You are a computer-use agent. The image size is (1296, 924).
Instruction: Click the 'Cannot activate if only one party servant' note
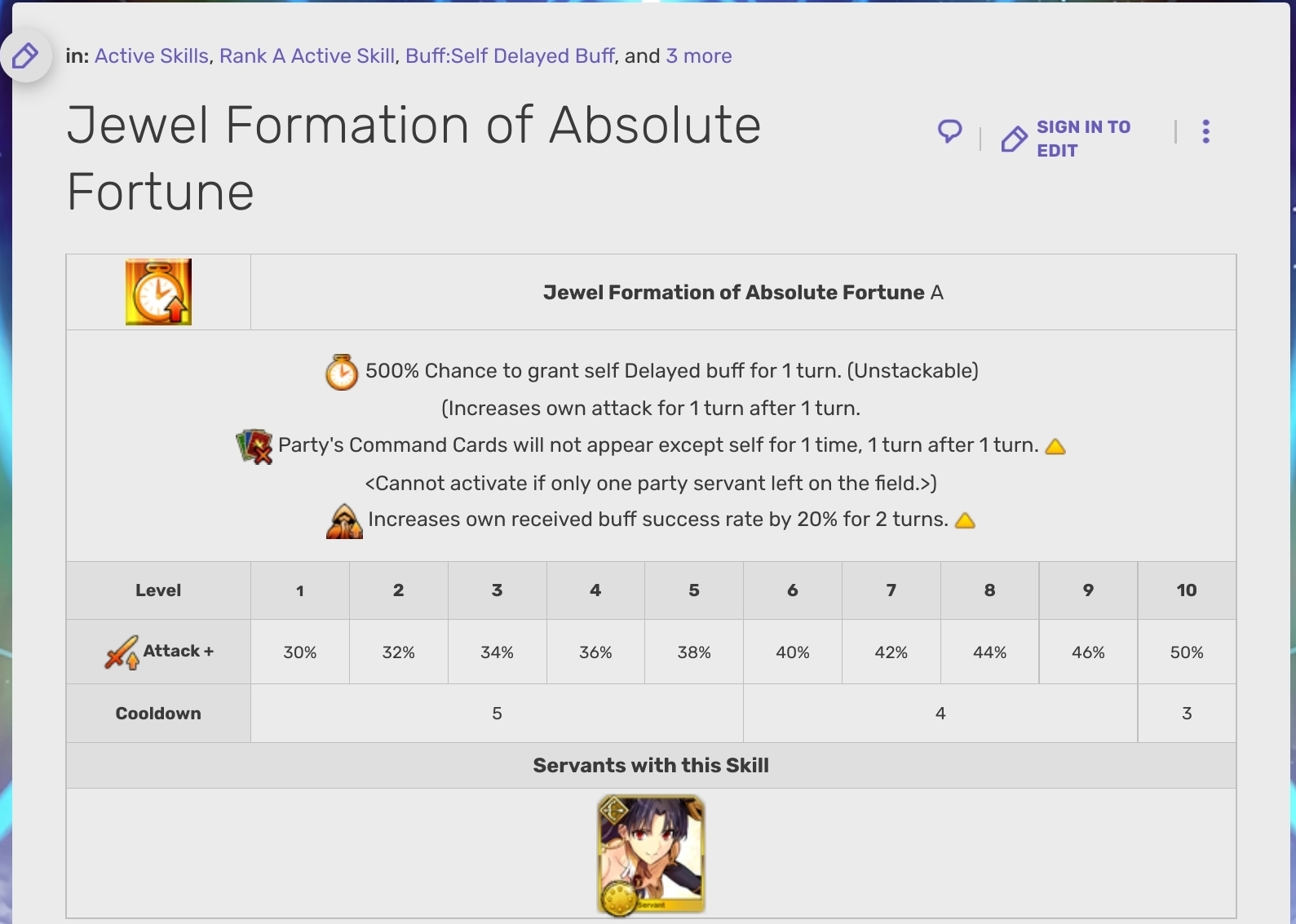click(x=651, y=484)
